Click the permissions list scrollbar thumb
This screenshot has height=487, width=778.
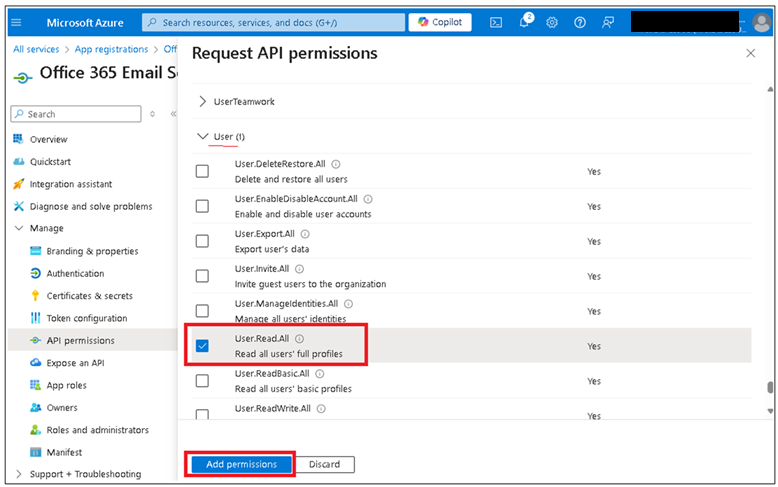click(770, 387)
